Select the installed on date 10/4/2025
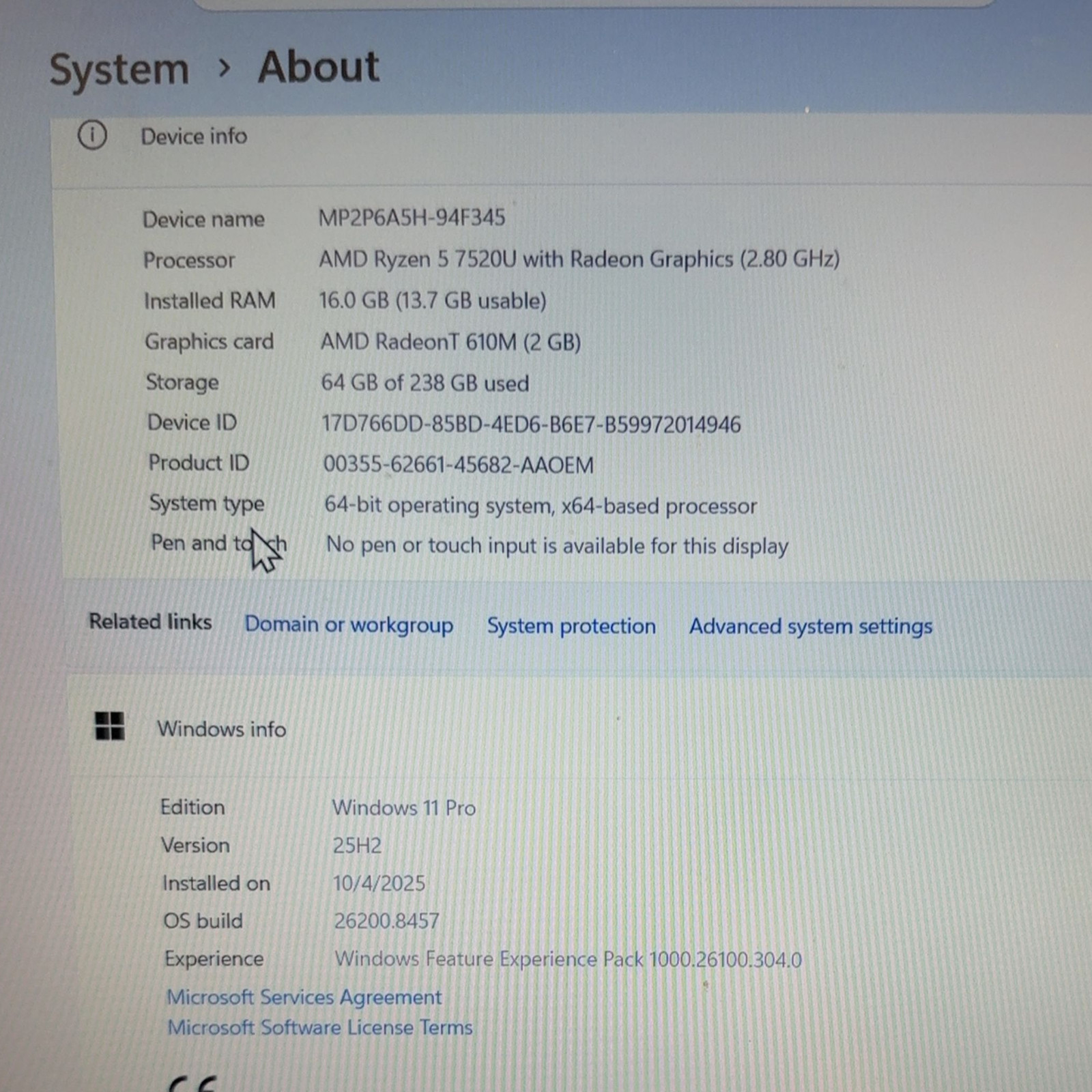Screen dimensions: 1092x1092 click(379, 883)
